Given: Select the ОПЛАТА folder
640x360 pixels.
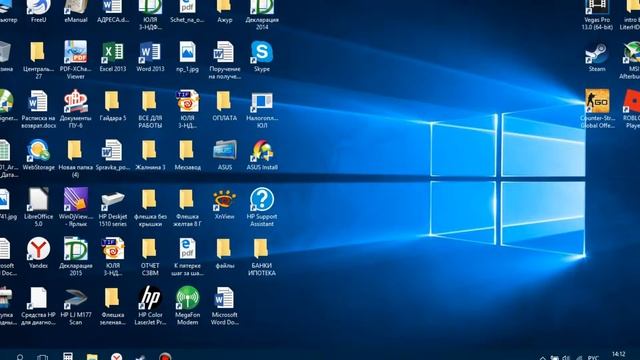Looking at the screenshot, I should (x=224, y=105).
